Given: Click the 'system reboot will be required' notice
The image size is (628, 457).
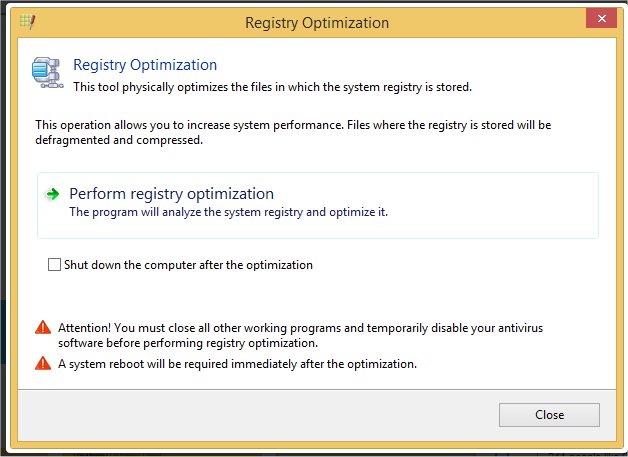Looking at the screenshot, I should pos(237,364).
